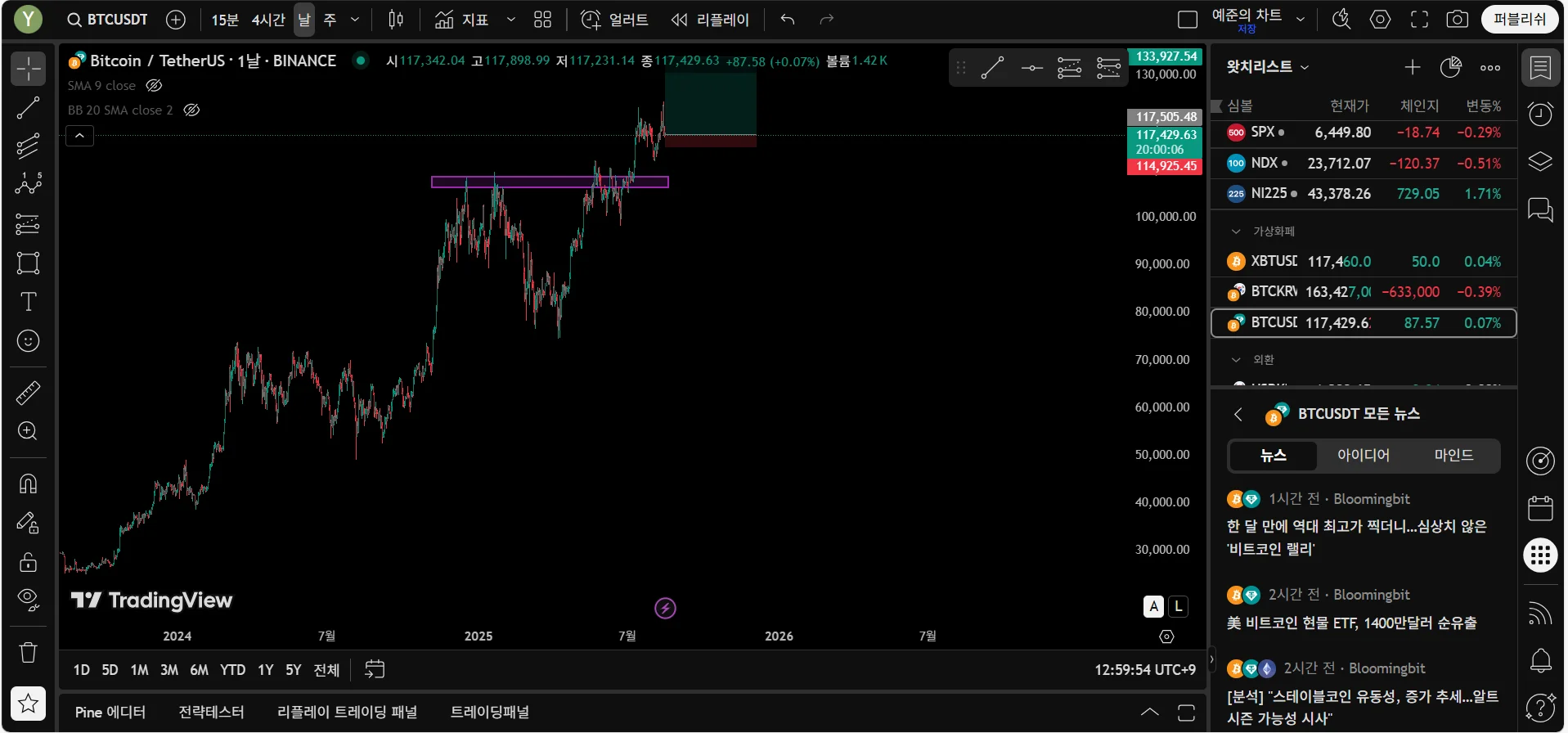This screenshot has width=1568, height=733.
Task: Toggle visibility of BB 20 indicator
Action: coord(191,110)
